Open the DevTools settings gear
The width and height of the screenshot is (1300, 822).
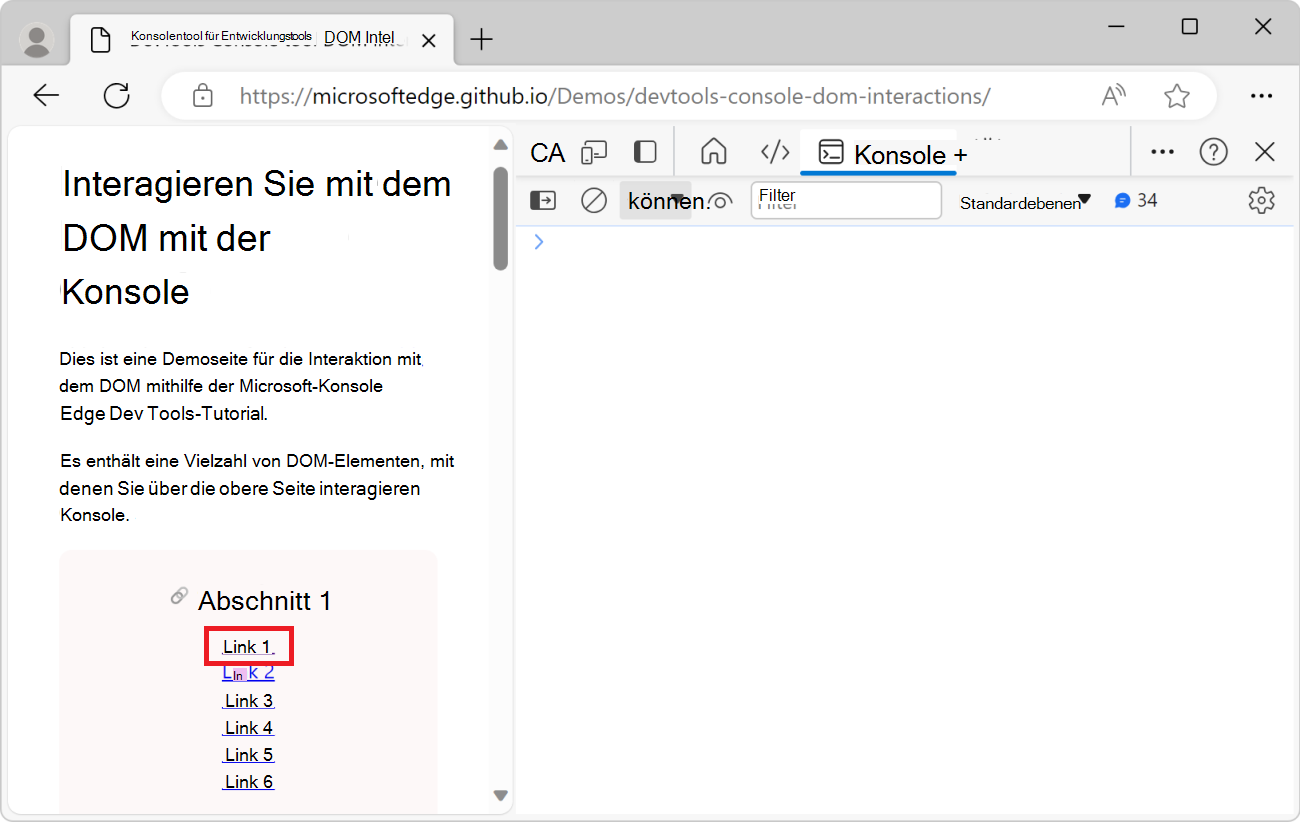(1261, 200)
